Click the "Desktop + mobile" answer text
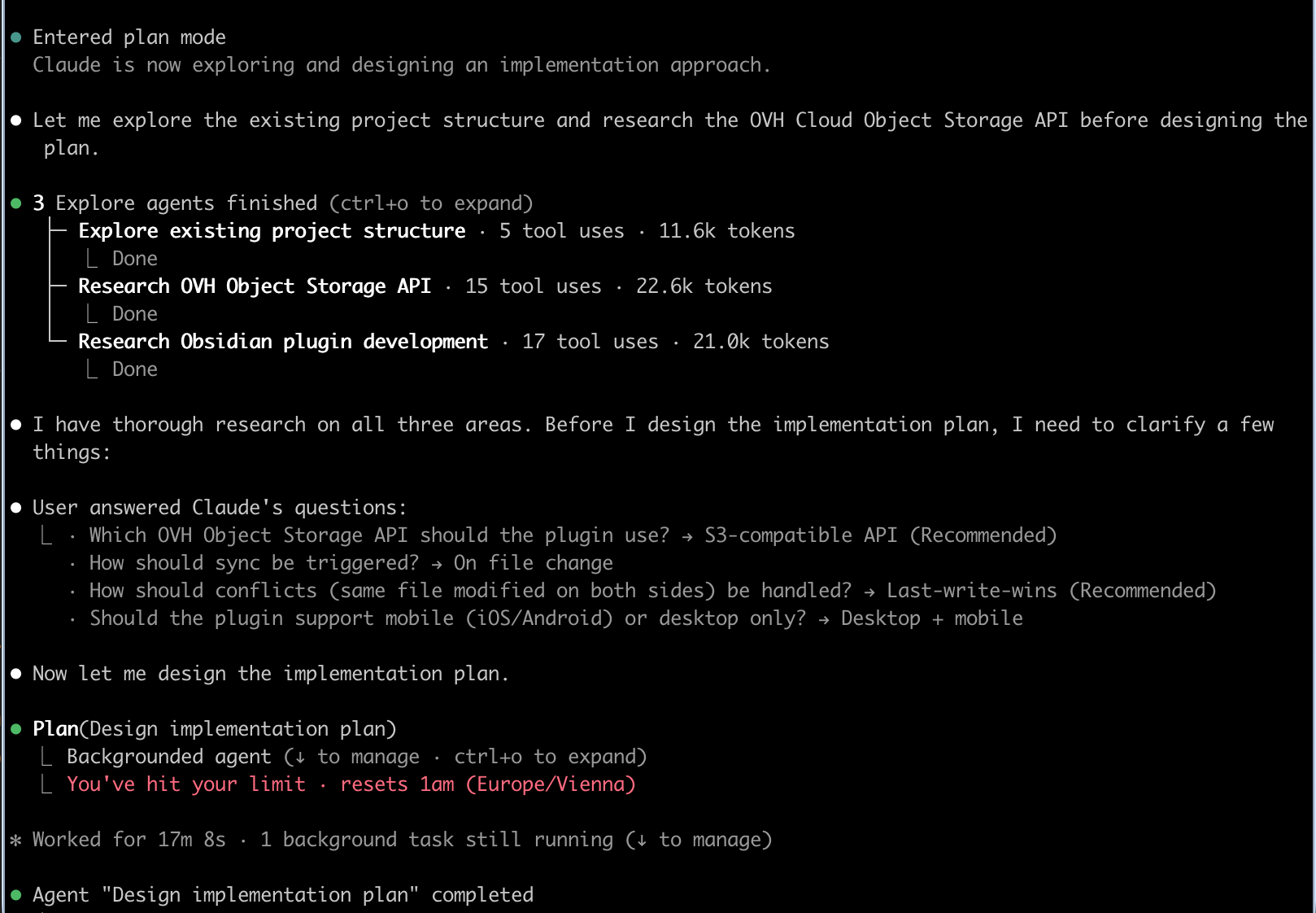Image resolution: width=1316 pixels, height=913 pixels. (931, 618)
